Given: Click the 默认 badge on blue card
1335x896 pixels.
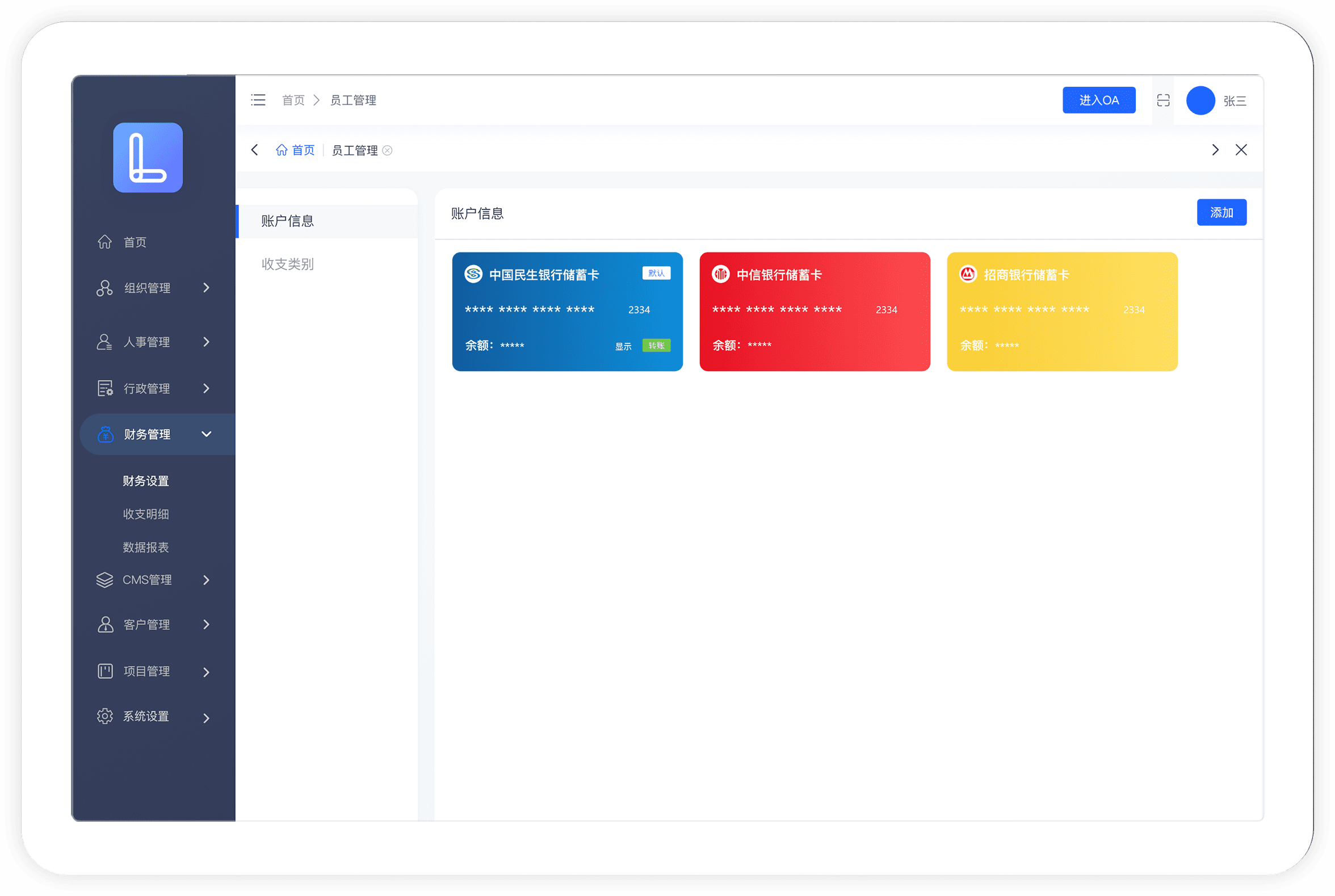Looking at the screenshot, I should [x=656, y=273].
